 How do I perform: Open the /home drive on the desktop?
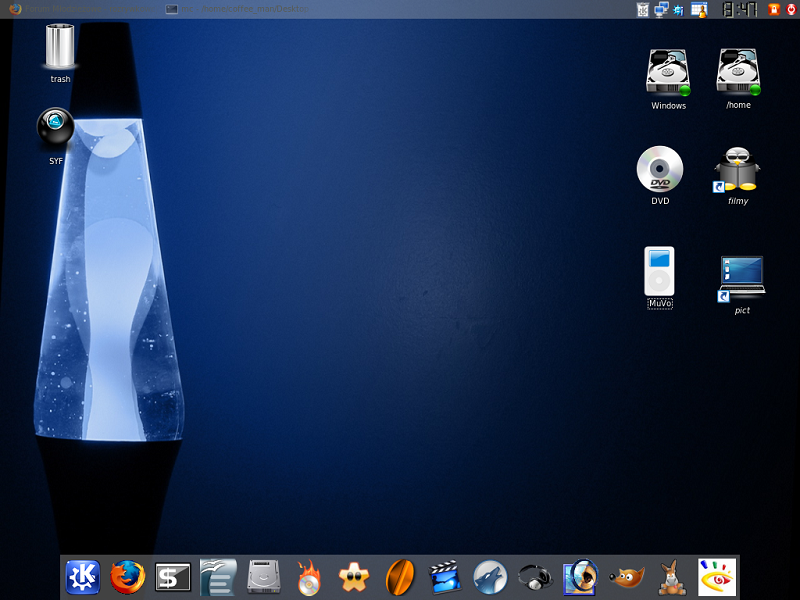739,73
